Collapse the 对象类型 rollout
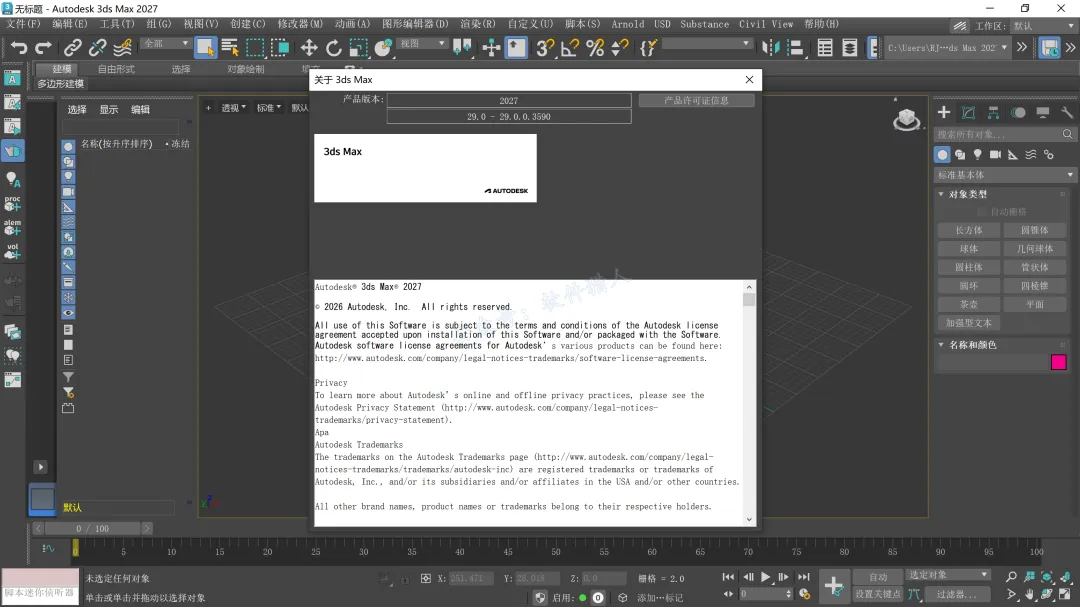 pyautogui.click(x=967, y=194)
